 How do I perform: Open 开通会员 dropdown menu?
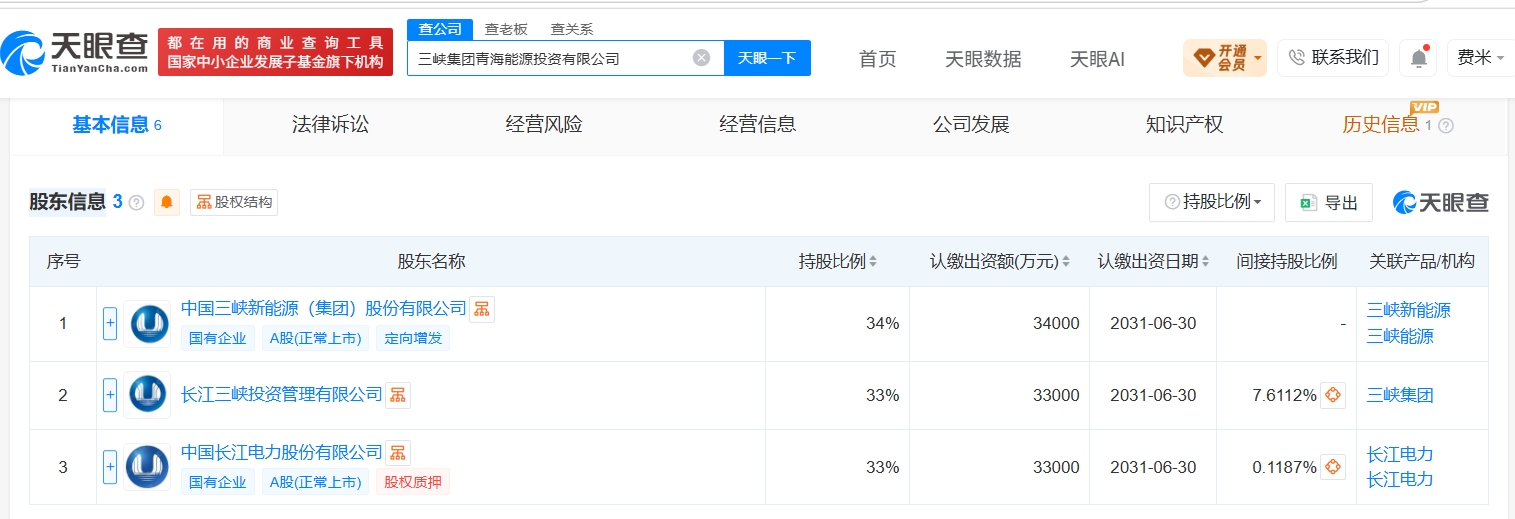point(1224,58)
